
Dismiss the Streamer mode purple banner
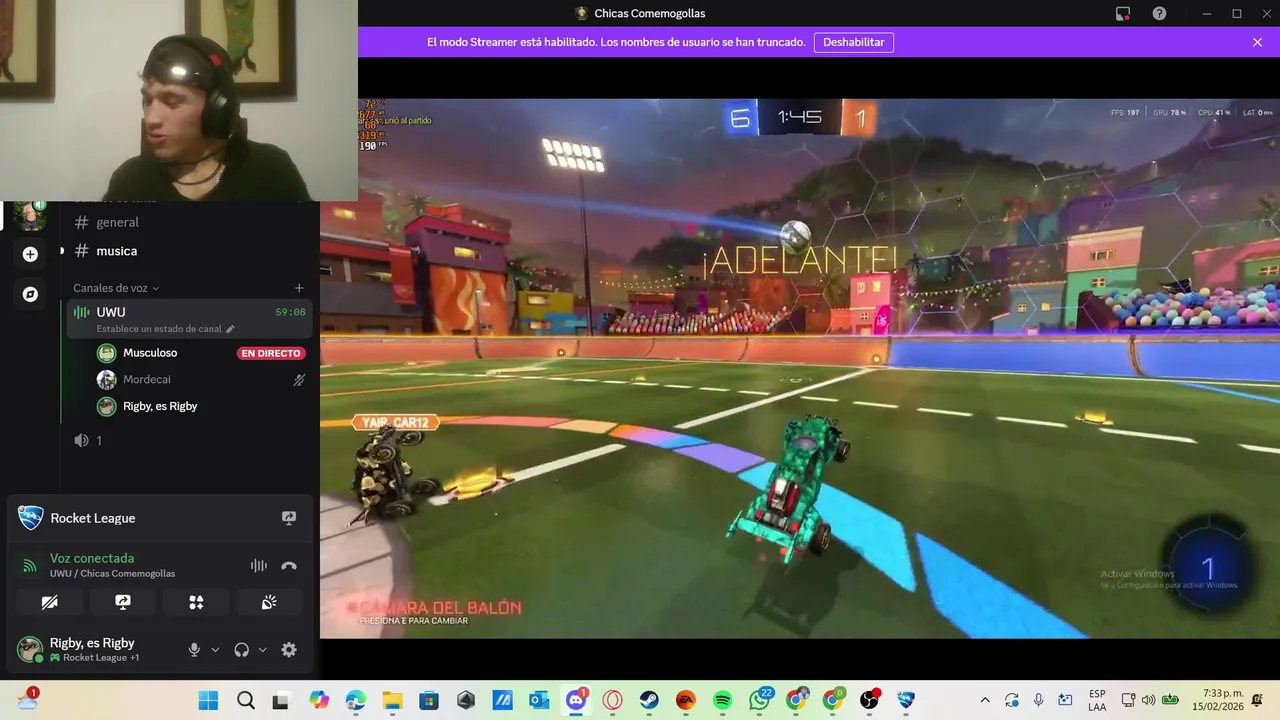point(1257,42)
